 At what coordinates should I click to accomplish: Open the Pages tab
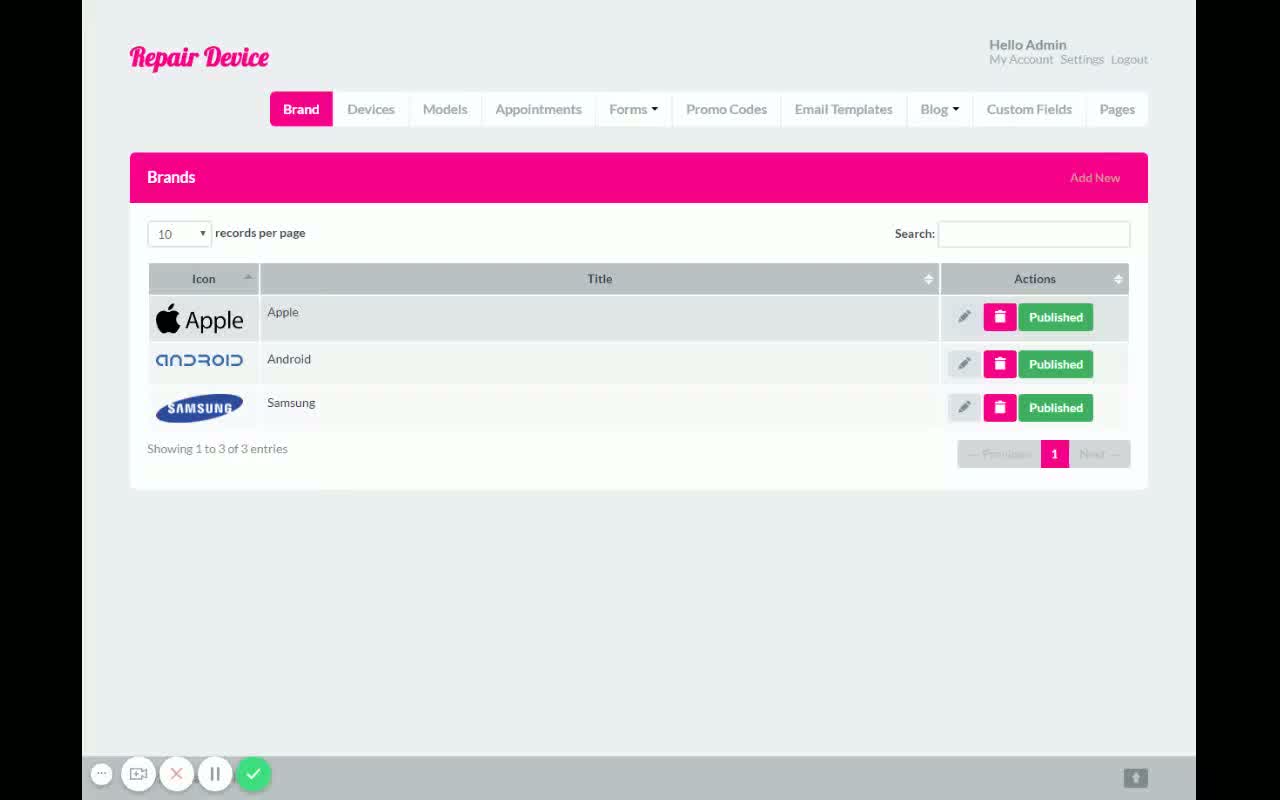1117,109
